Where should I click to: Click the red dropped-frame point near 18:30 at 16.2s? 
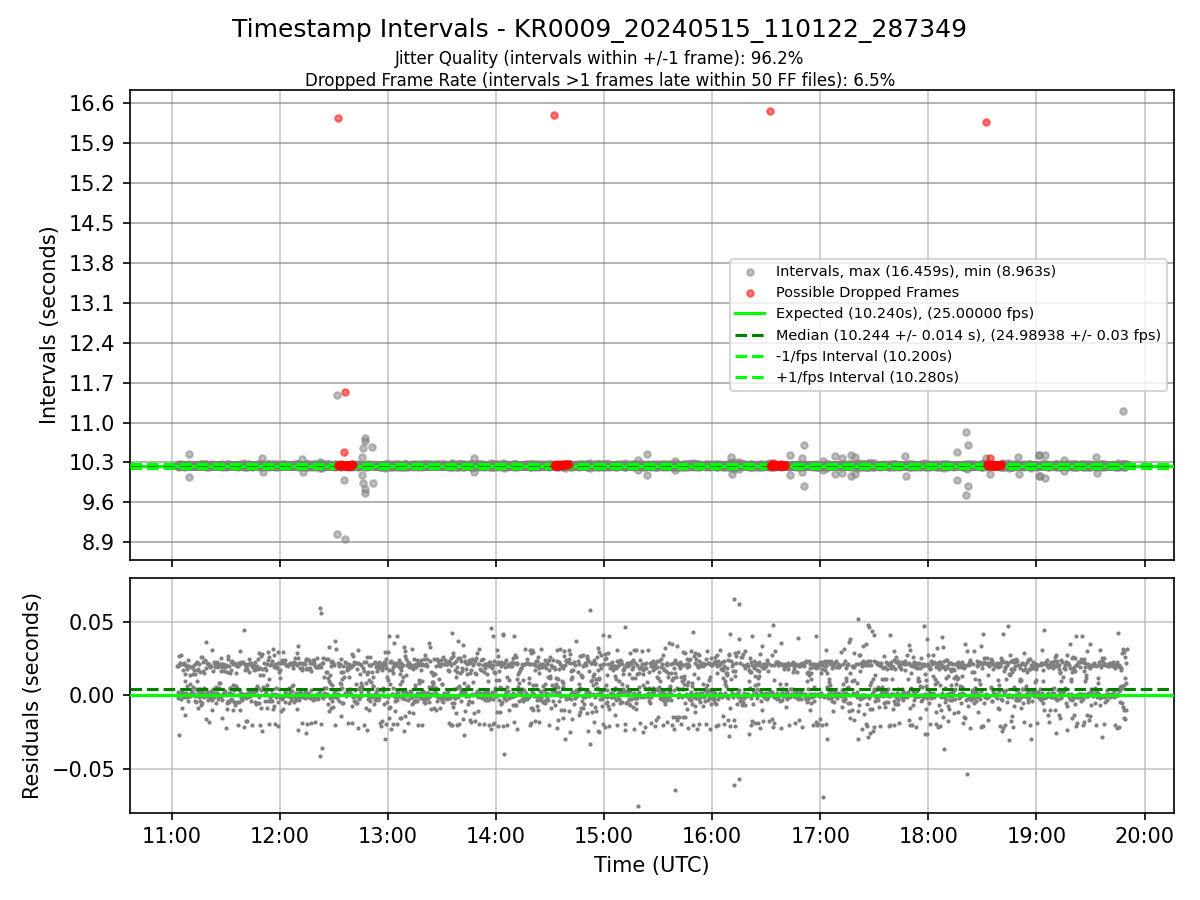point(986,122)
